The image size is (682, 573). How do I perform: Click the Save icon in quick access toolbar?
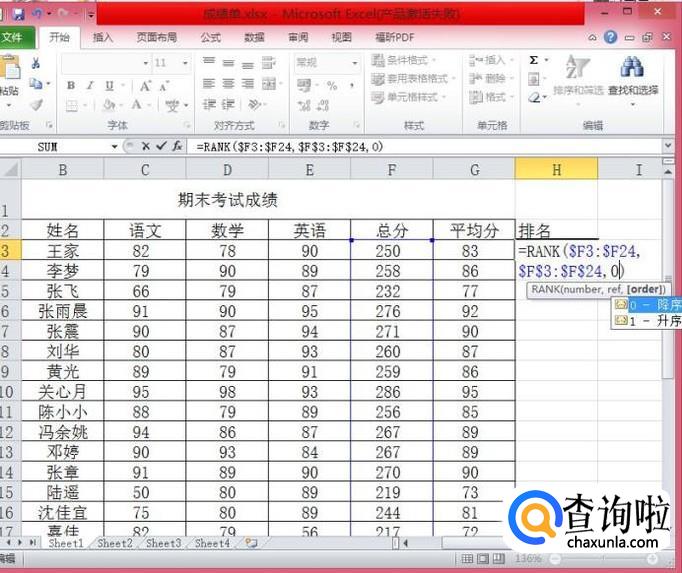[18, 14]
